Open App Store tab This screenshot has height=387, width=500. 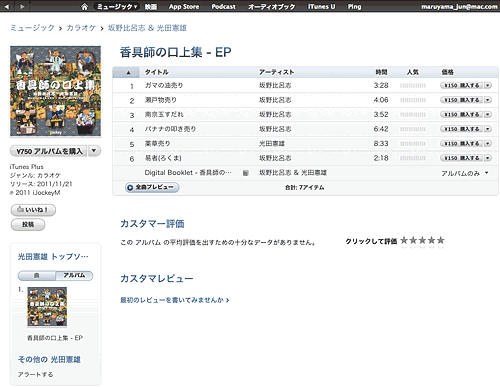[x=184, y=7]
